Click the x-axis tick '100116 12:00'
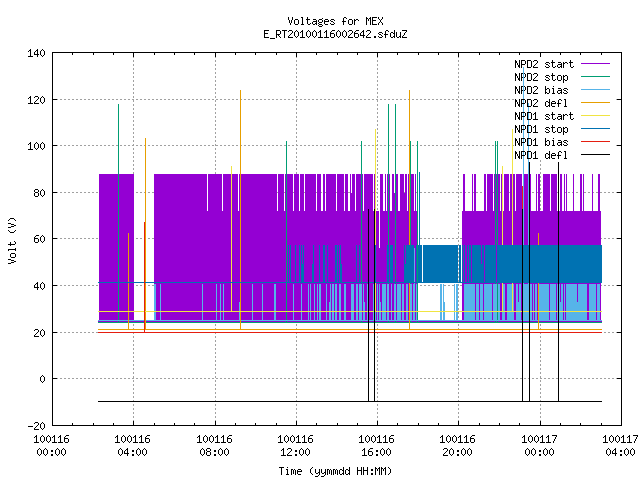This screenshot has width=640, height=480. (x=296, y=446)
